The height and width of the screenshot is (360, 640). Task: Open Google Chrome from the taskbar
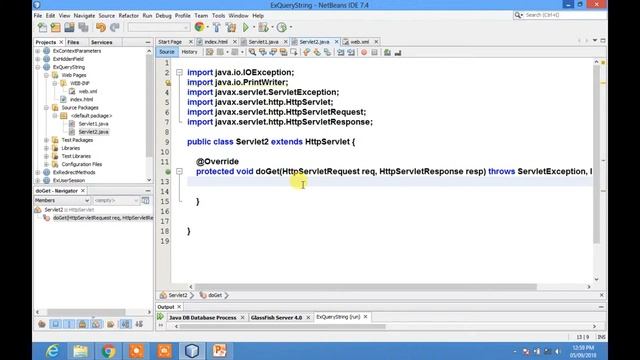(108, 351)
